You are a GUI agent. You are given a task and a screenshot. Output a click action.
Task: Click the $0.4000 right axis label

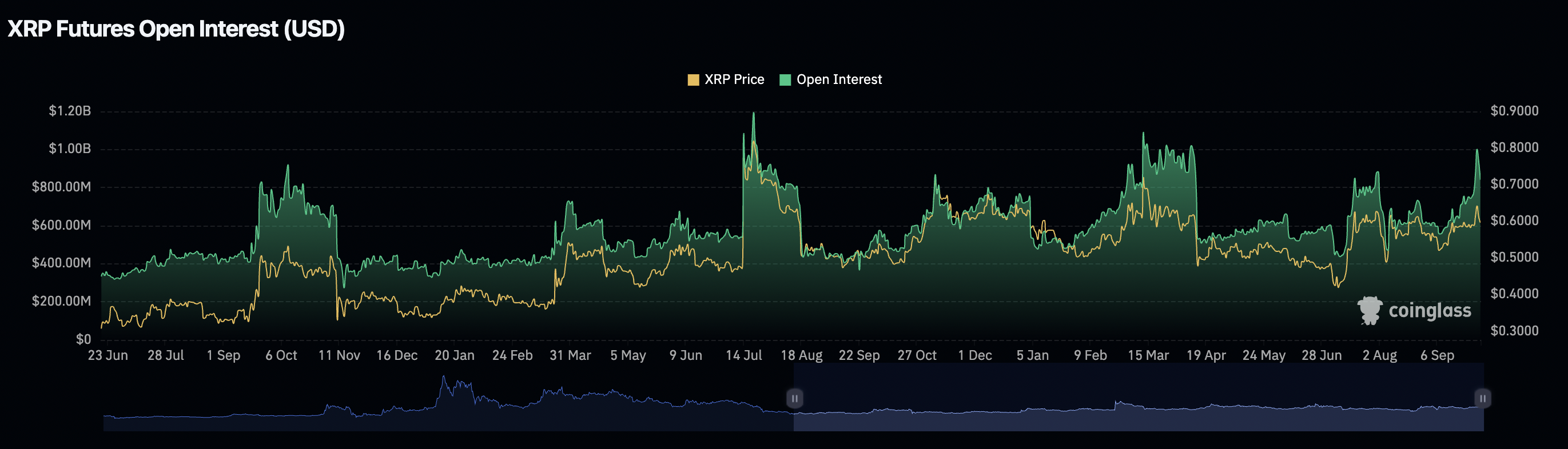pyautogui.click(x=1514, y=293)
